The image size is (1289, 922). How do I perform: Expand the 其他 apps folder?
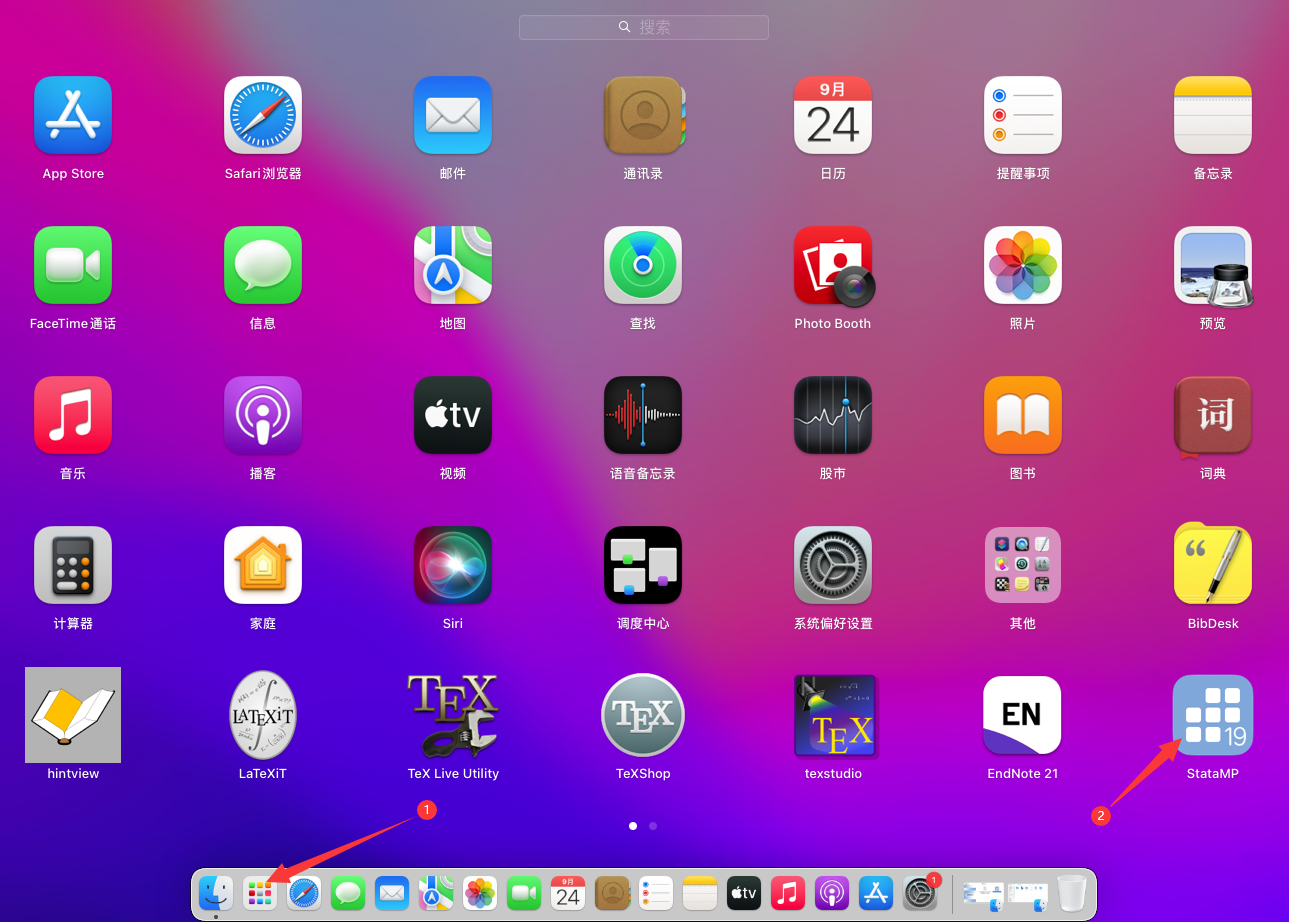[1023, 565]
